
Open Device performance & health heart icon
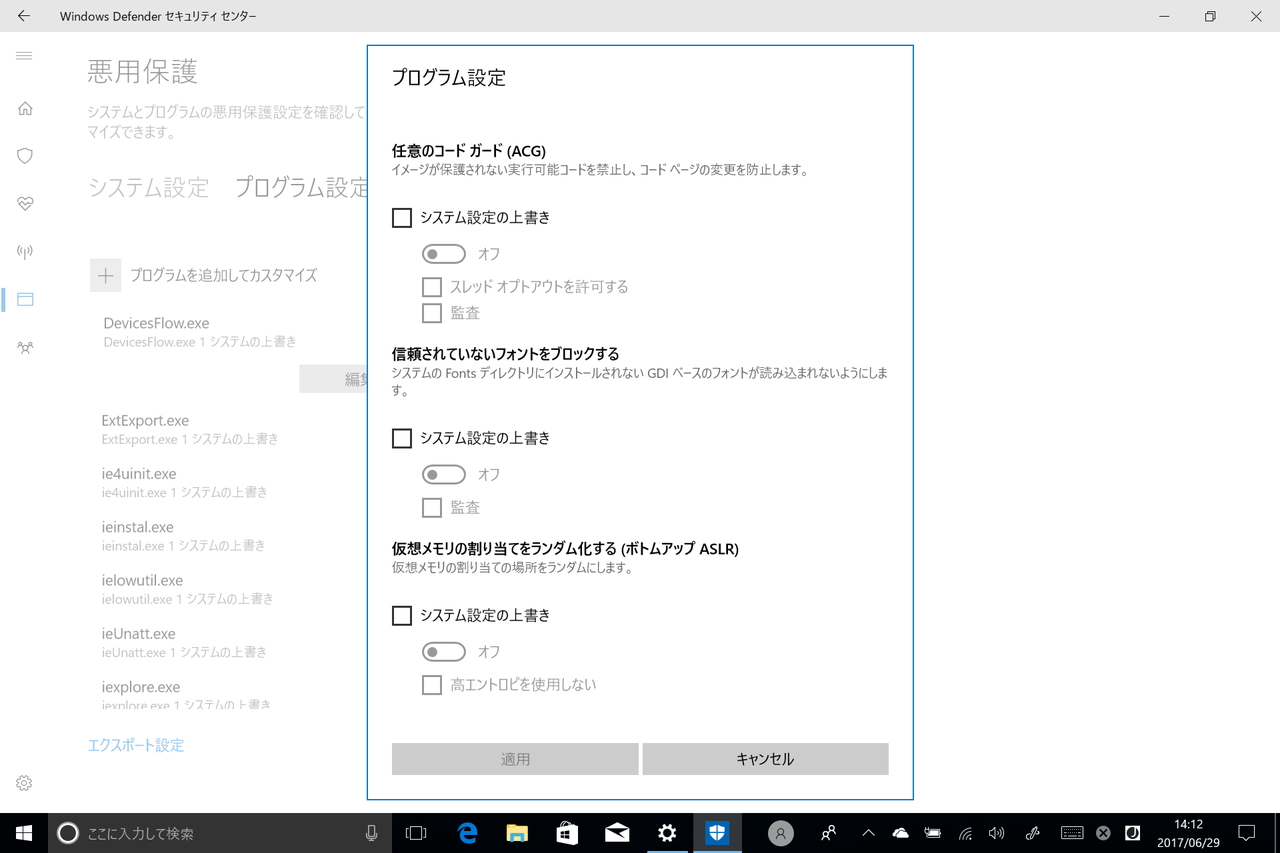coord(23,204)
